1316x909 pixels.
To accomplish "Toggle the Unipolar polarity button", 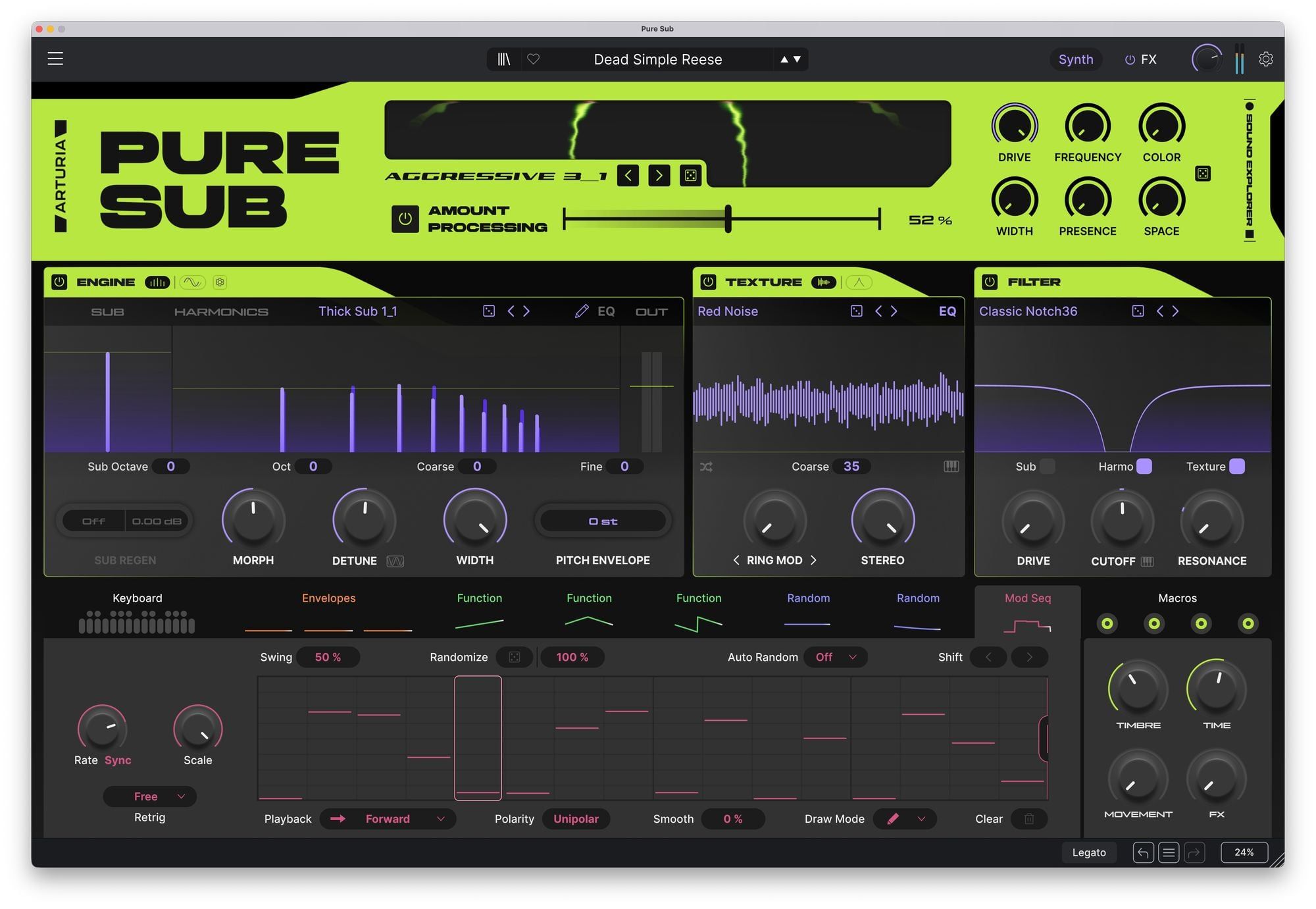I will tap(576, 819).
